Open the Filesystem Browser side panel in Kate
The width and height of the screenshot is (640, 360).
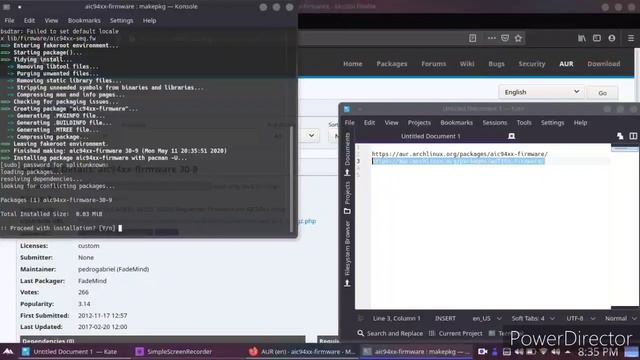click(347, 253)
